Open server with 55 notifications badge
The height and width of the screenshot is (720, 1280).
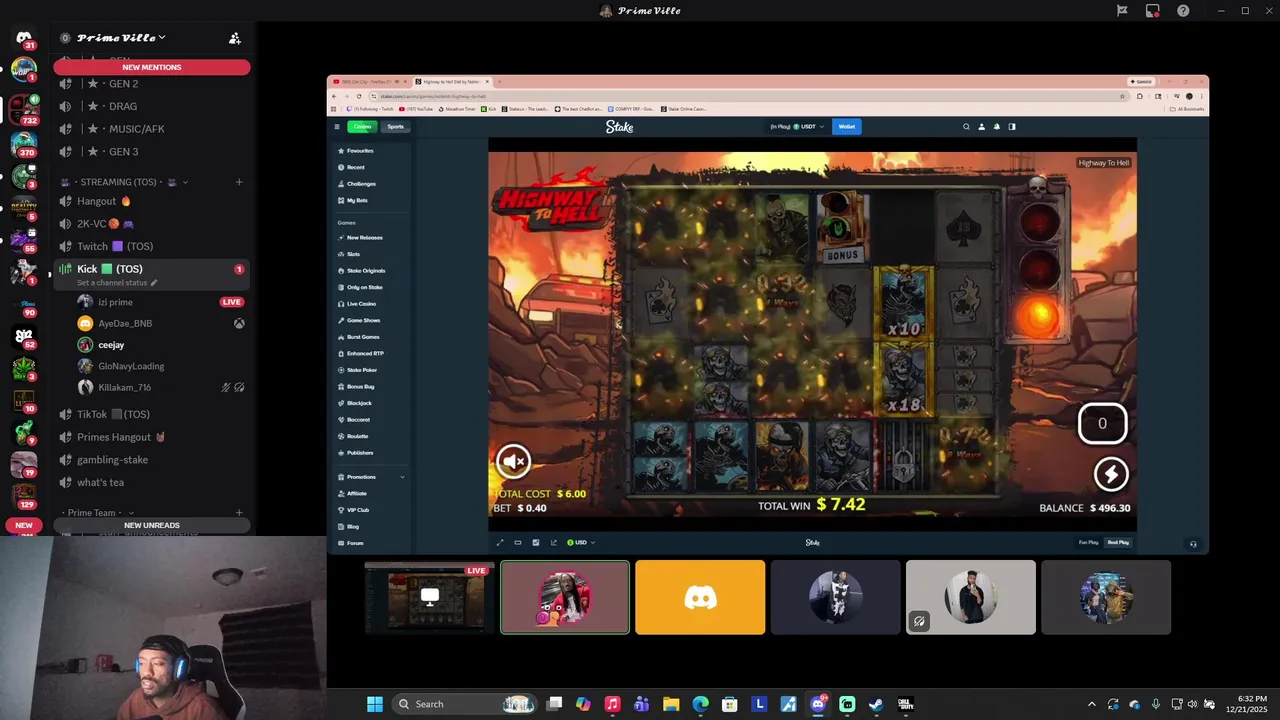(x=24, y=239)
